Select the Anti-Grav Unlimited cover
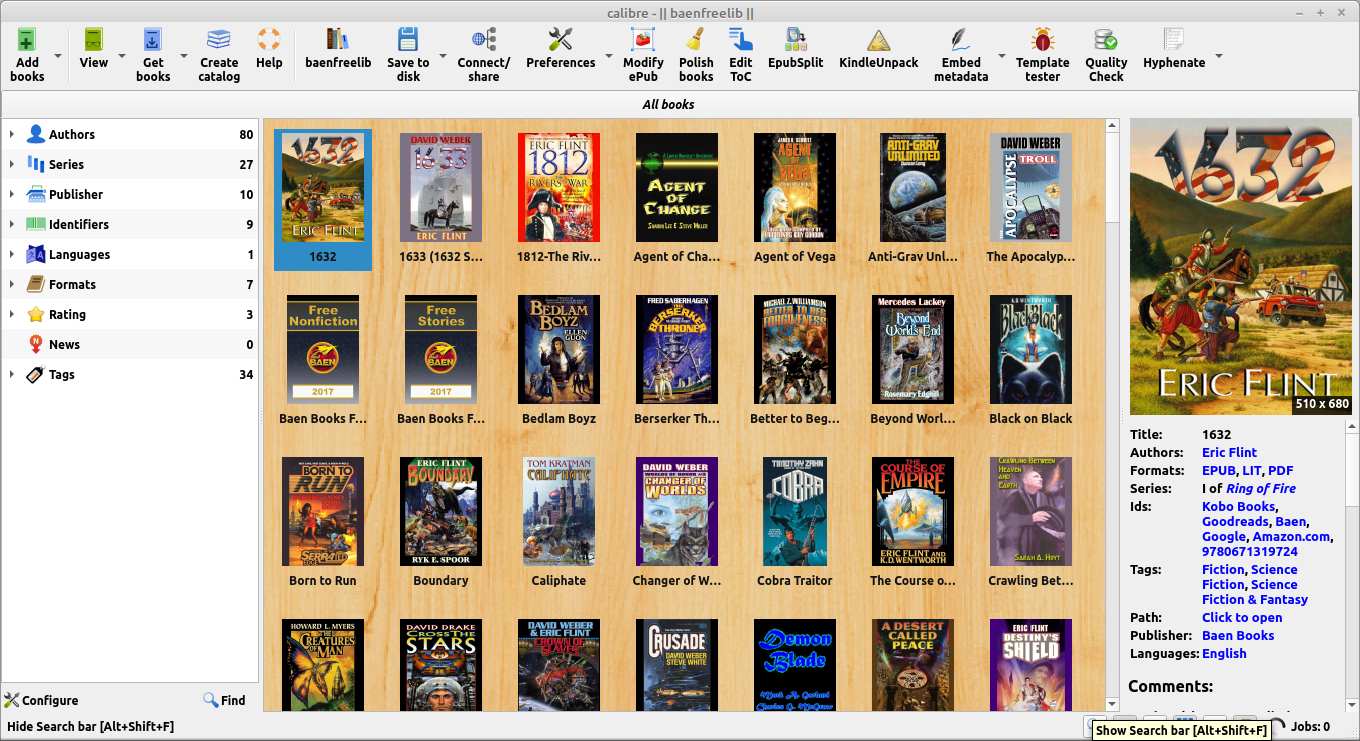The image size is (1360, 741). (x=913, y=188)
